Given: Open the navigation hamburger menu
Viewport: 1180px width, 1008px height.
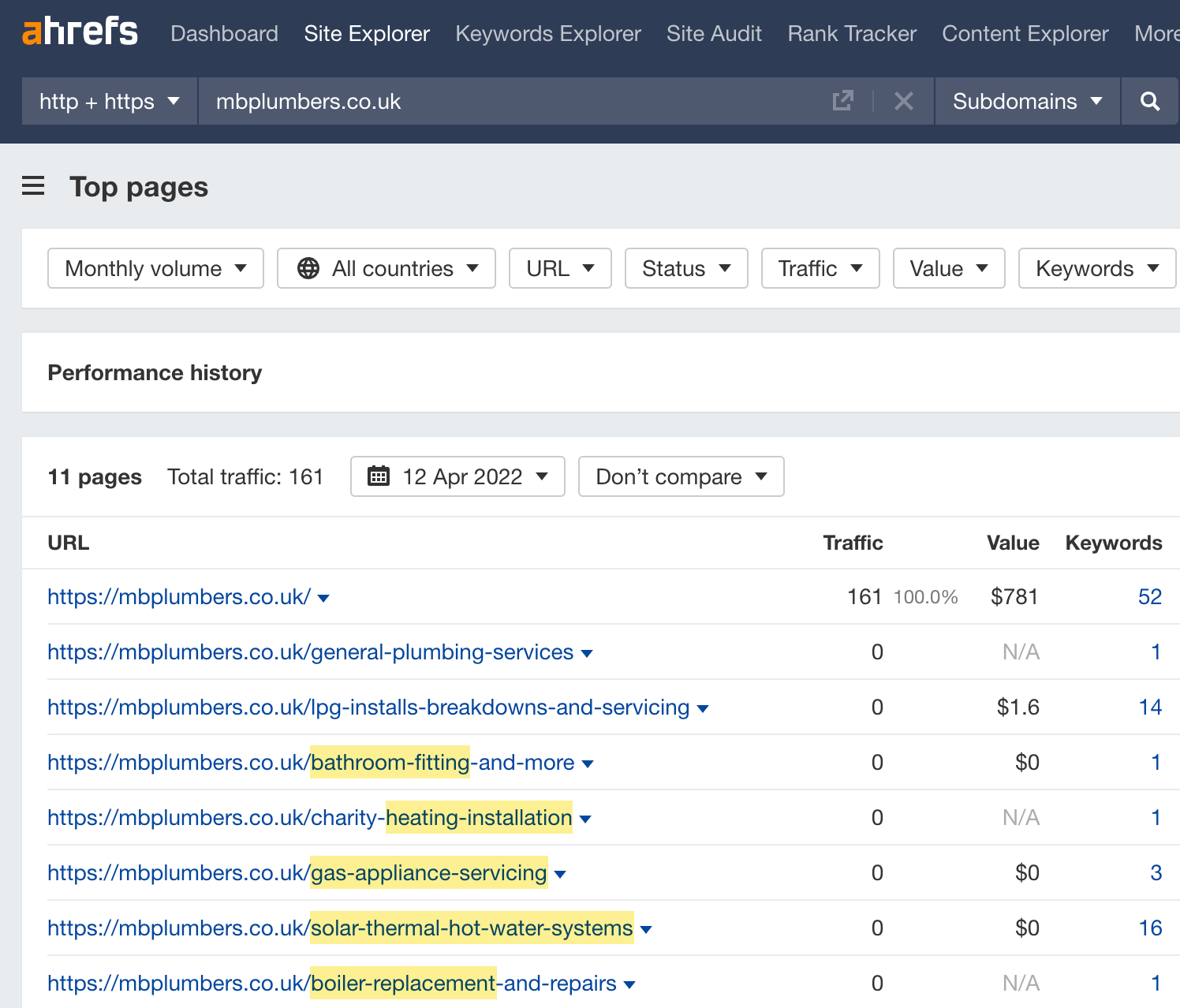Looking at the screenshot, I should pos(32,186).
